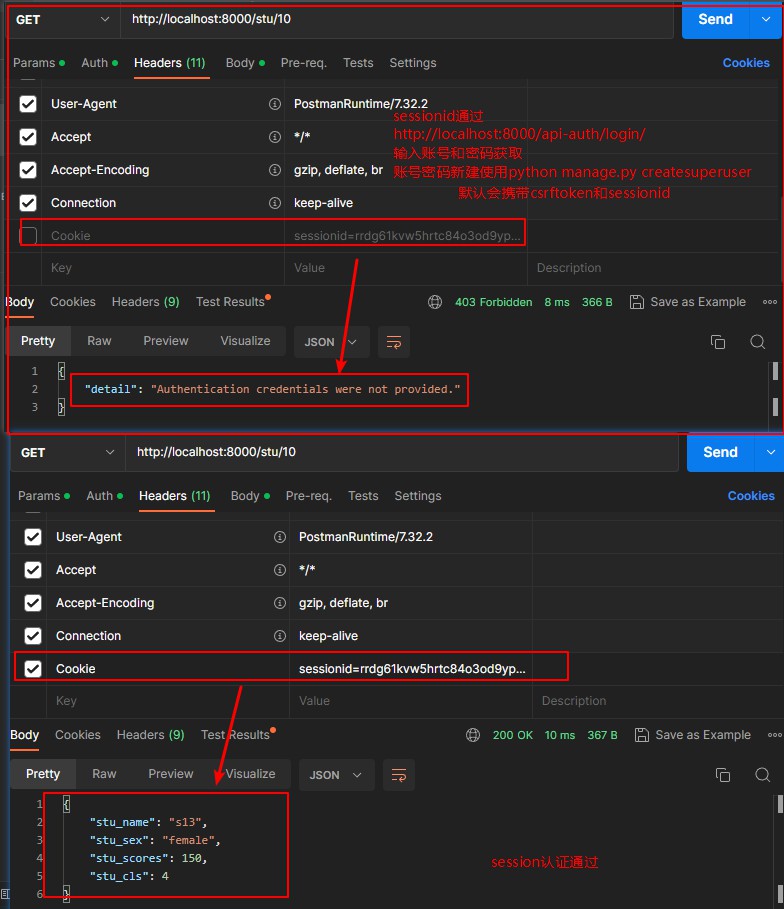
Task: Open response Cookies tab in the 403 response
Action: point(72,301)
